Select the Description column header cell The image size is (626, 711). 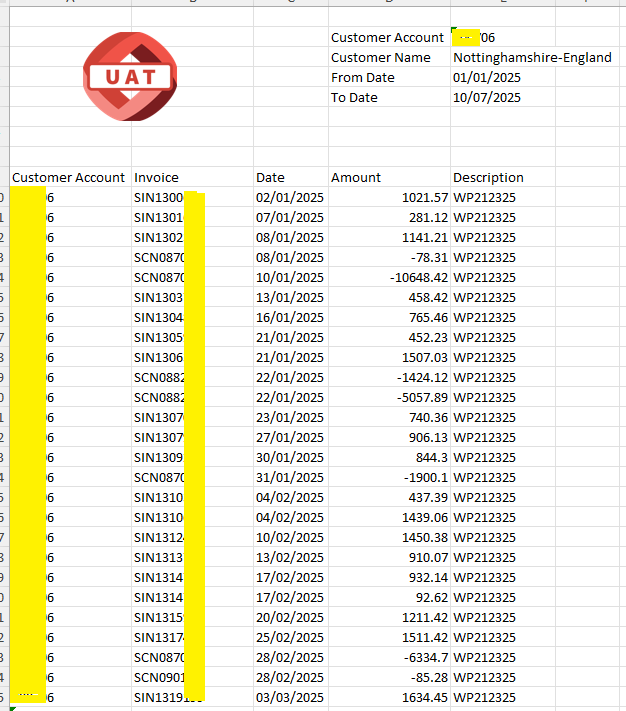pyautogui.click(x=488, y=177)
